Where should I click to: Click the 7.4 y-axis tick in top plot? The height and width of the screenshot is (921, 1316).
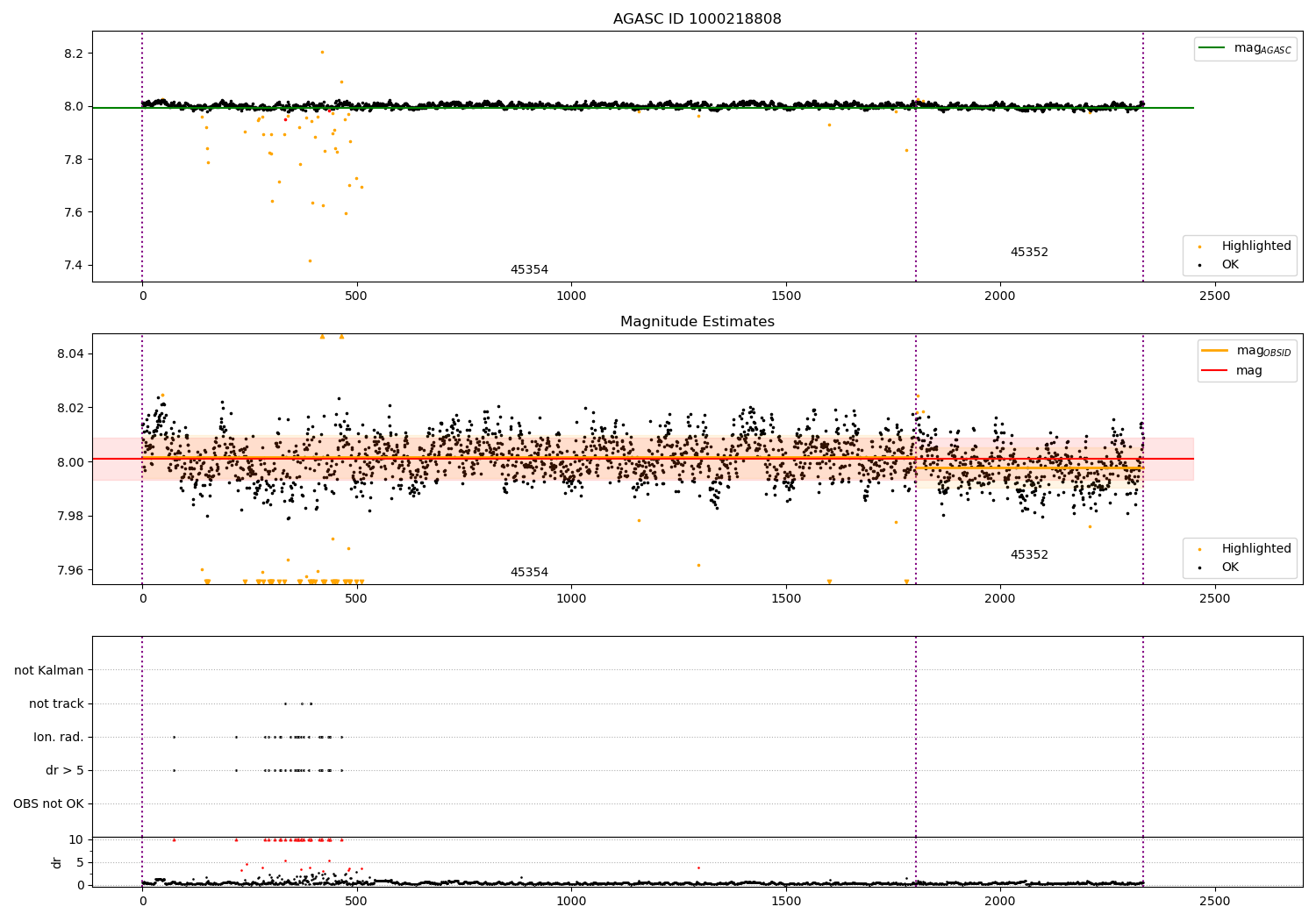(74, 266)
